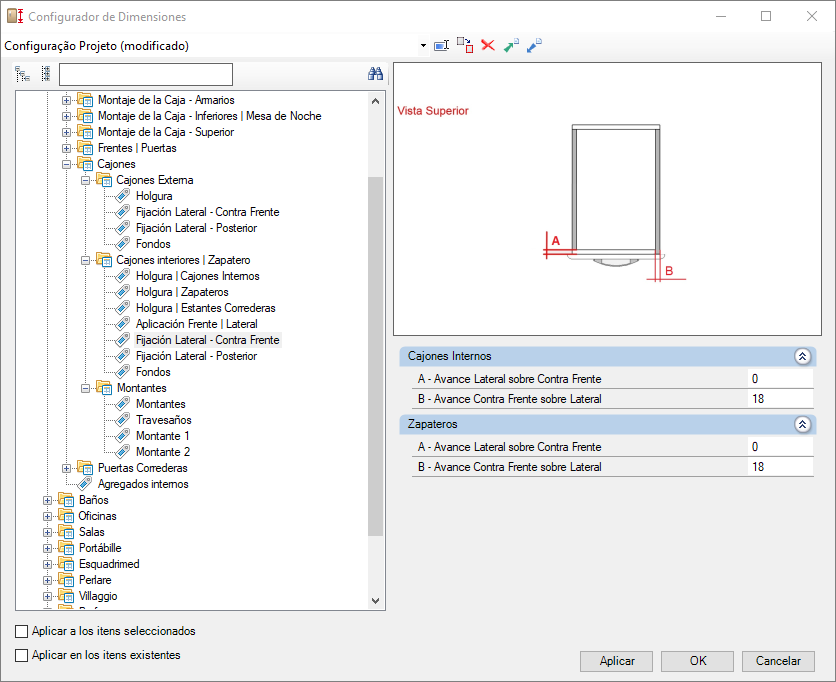Enable Aplicar a los itens seleccionados checkbox
836x682 pixels.
pyautogui.click(x=21, y=631)
